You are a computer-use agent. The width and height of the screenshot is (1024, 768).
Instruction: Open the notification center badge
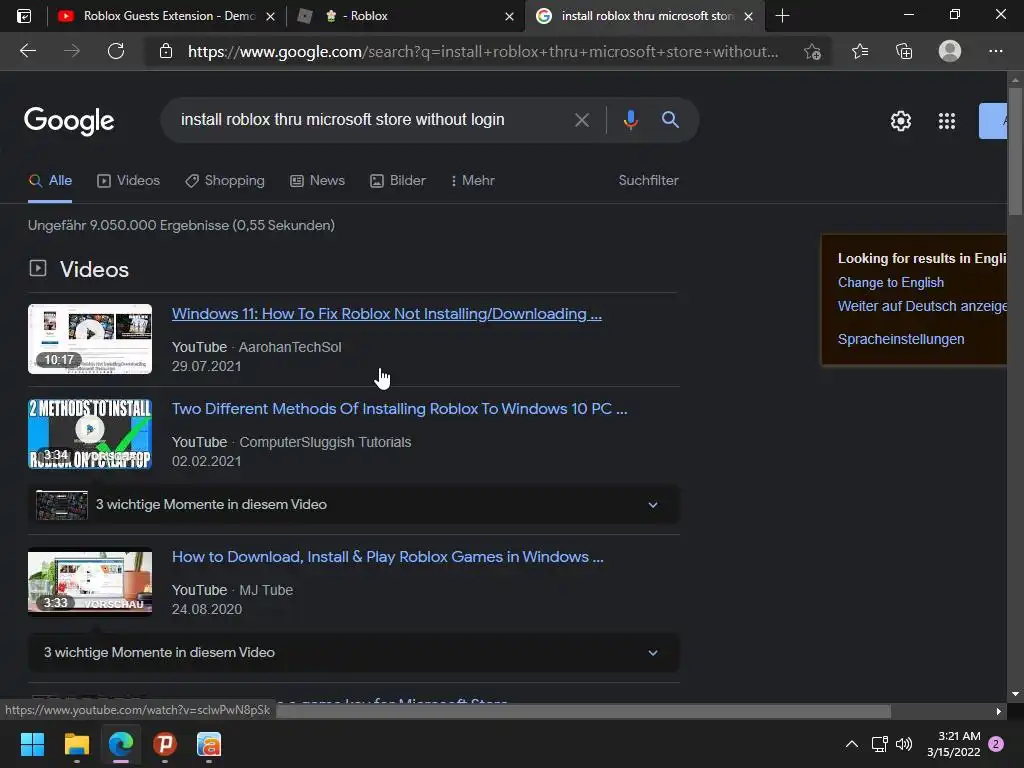click(x=996, y=744)
